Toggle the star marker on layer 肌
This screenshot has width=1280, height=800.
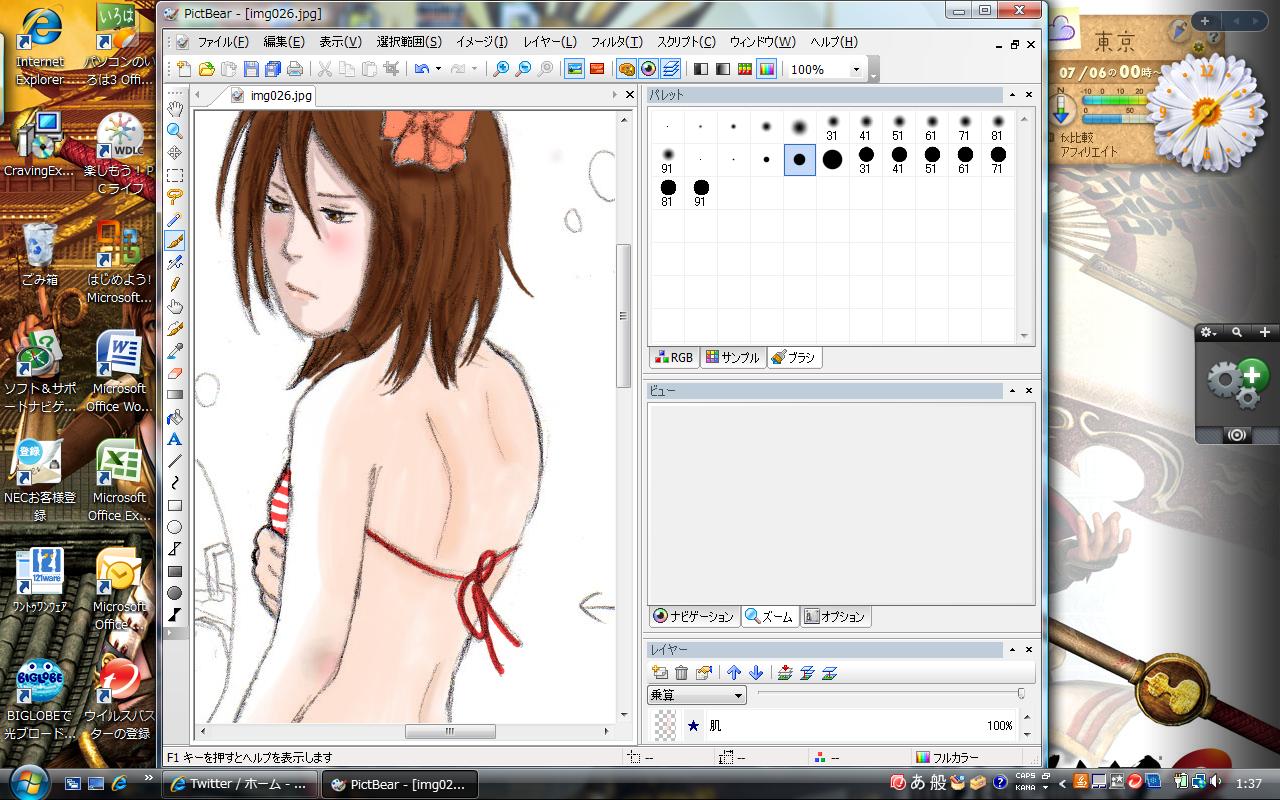click(694, 725)
